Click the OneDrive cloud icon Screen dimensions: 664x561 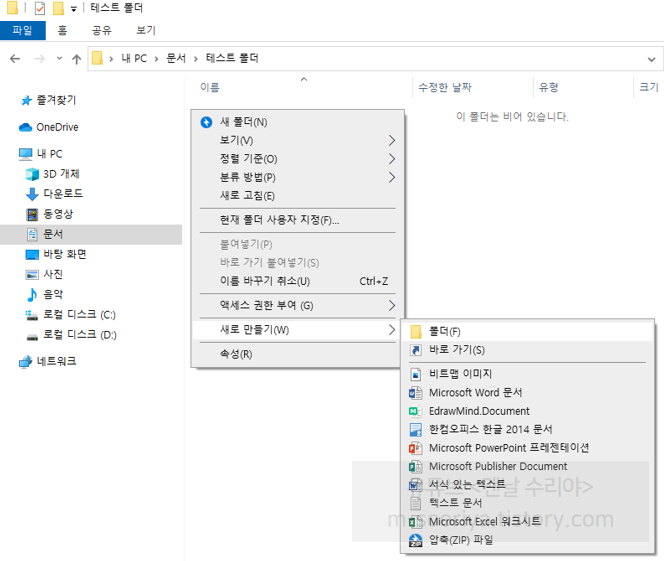(x=25, y=127)
